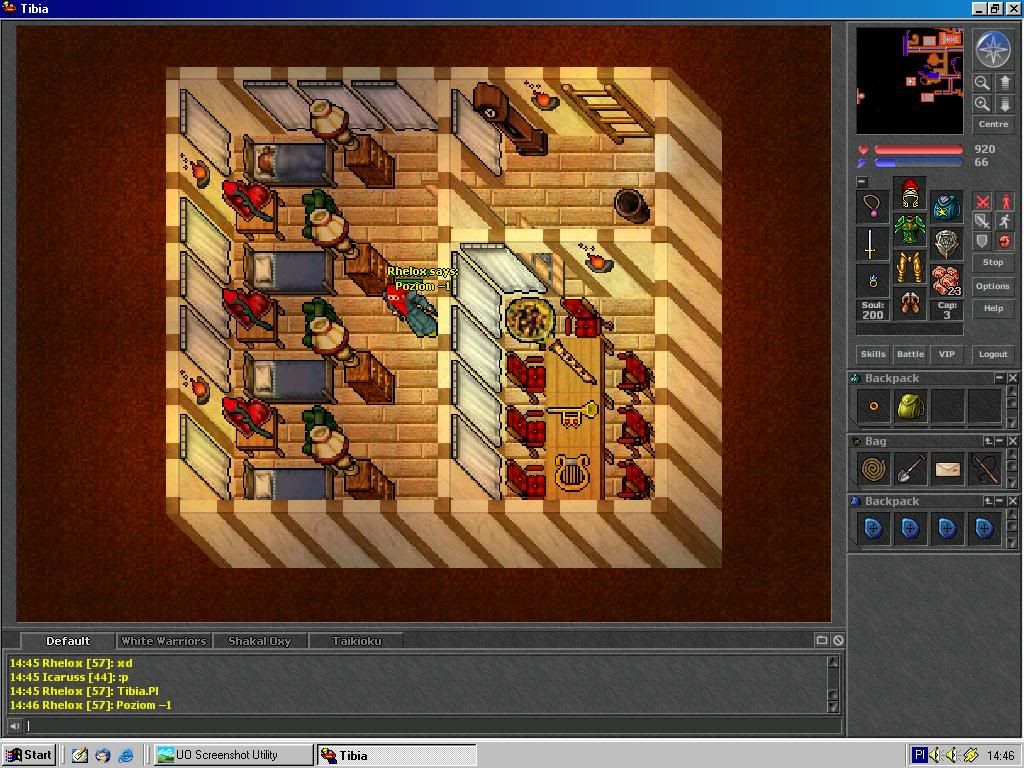This screenshot has height=768, width=1024.
Task: Minimize the top Backpack container
Action: tap(999, 378)
